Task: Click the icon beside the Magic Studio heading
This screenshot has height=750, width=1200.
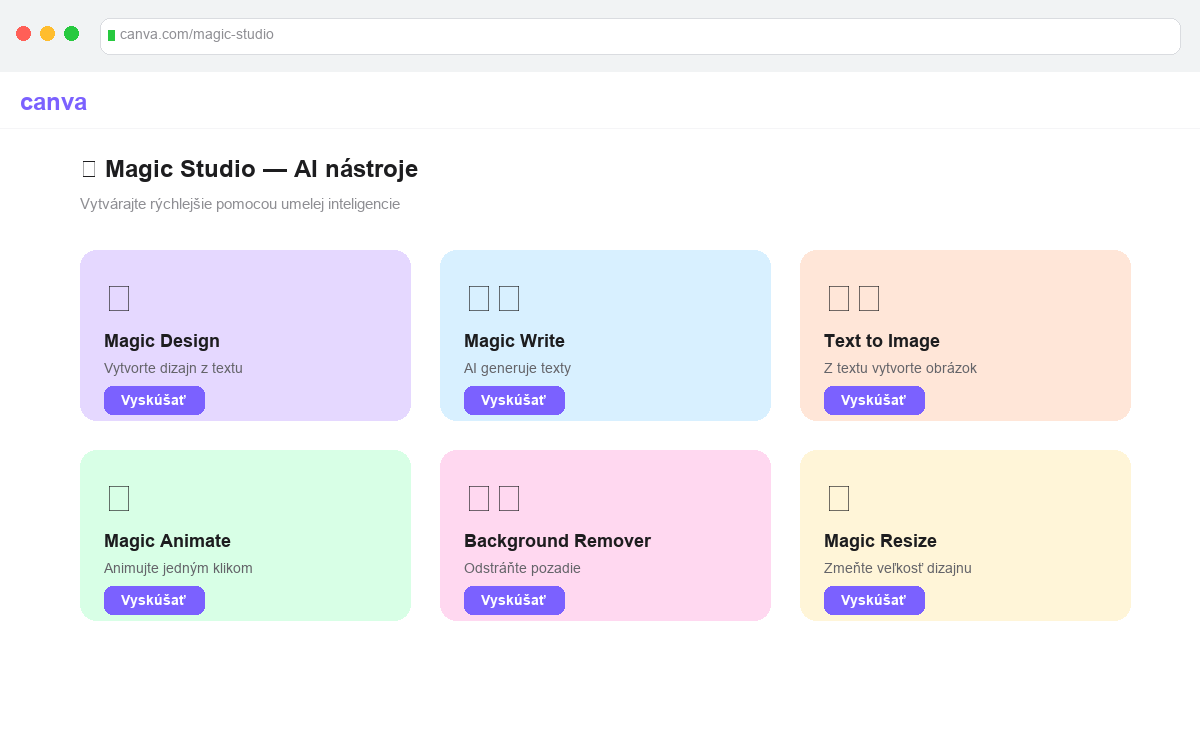Action: [89, 168]
